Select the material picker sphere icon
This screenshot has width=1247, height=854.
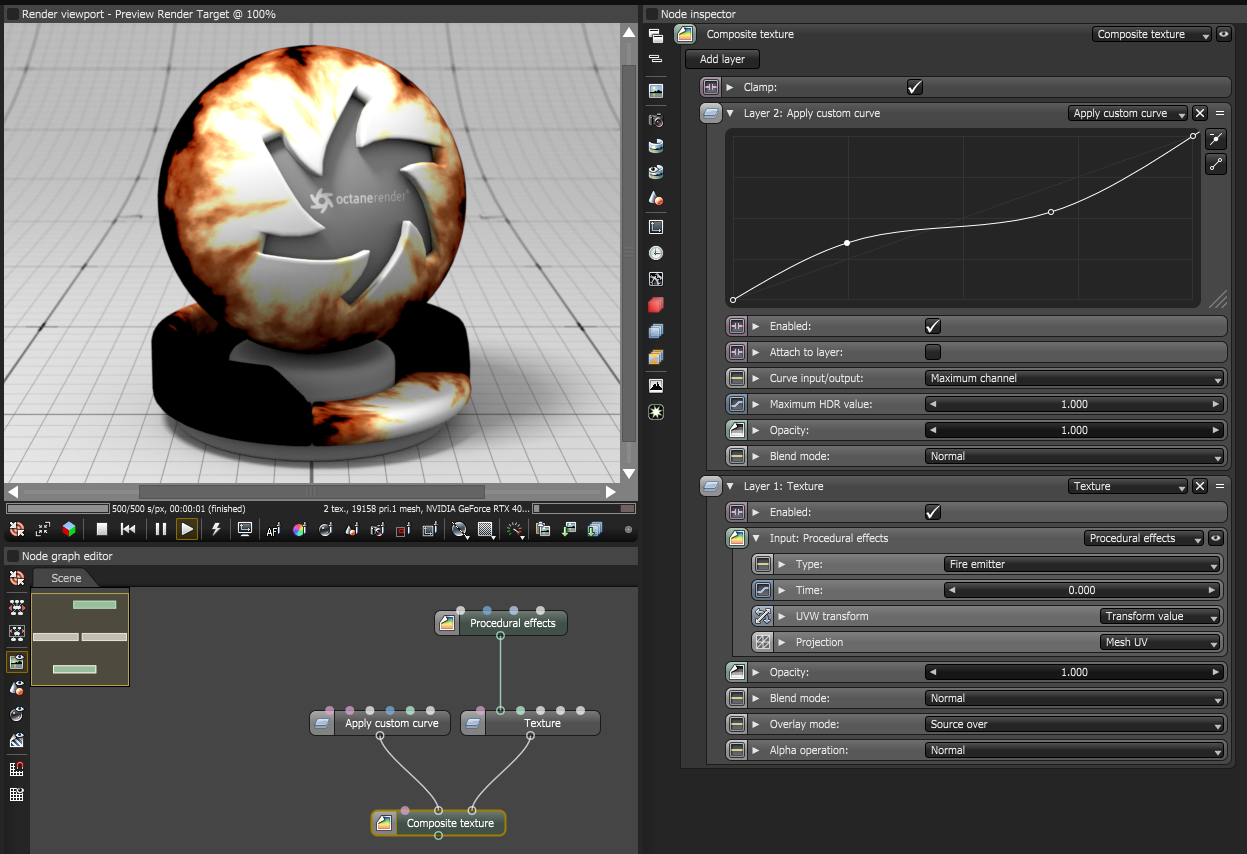(x=325, y=529)
